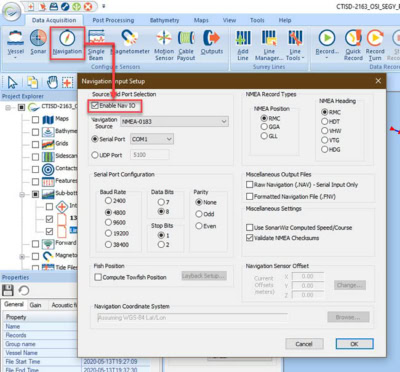Click the copy documents tool icon
The image size is (400, 372).
point(33,82)
